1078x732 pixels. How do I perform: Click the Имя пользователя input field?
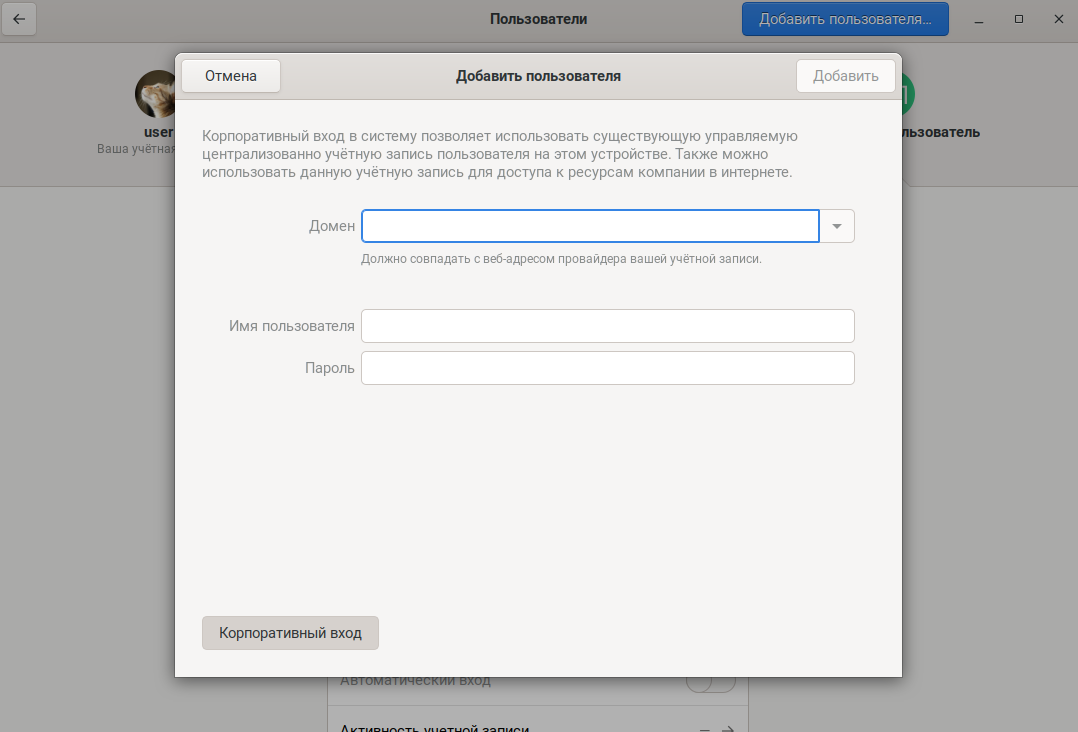click(x=607, y=326)
